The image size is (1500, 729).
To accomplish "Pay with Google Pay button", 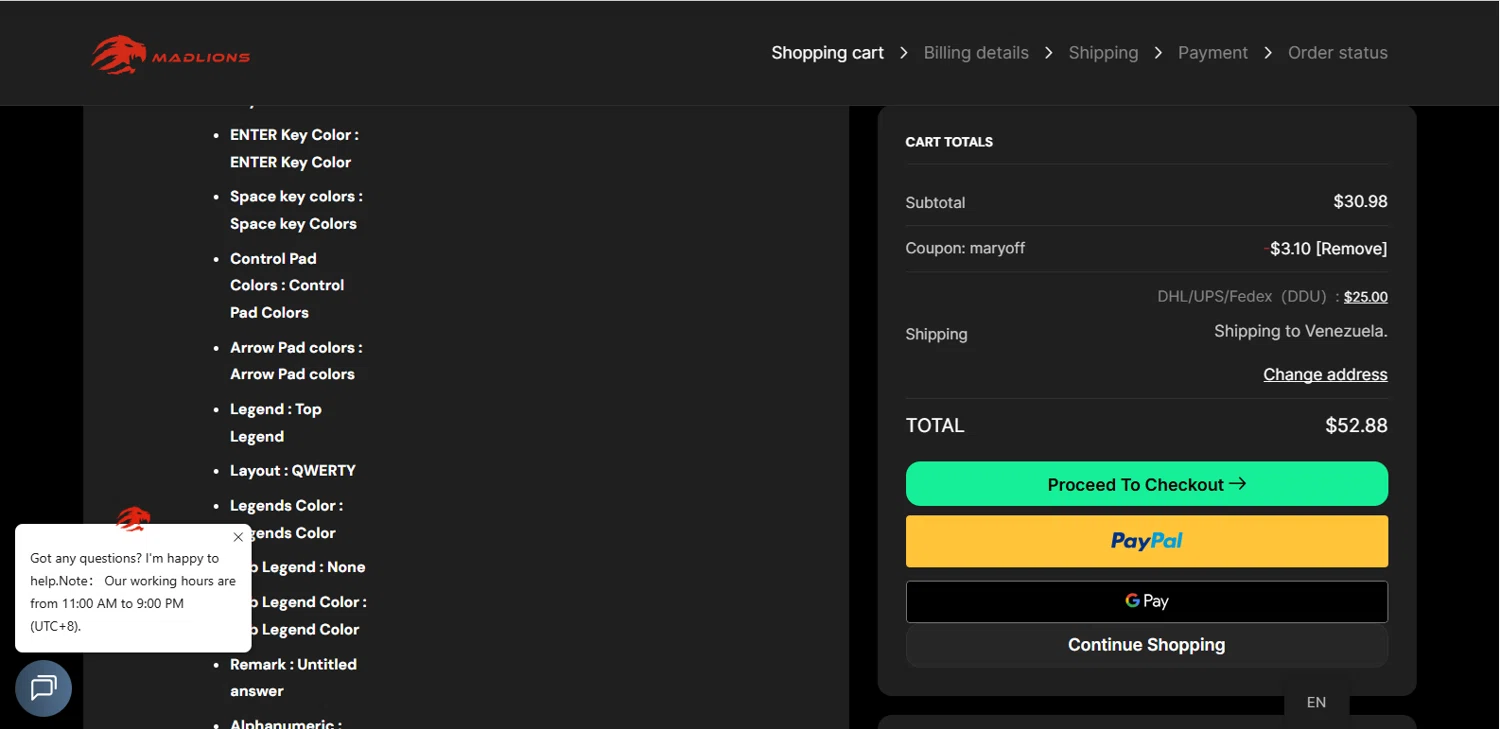I will [1146, 601].
